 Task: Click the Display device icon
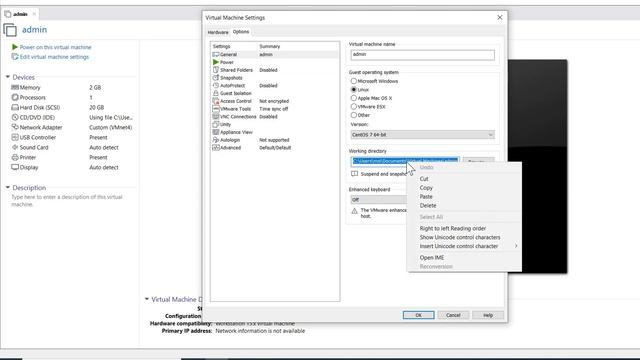[x=15, y=167]
